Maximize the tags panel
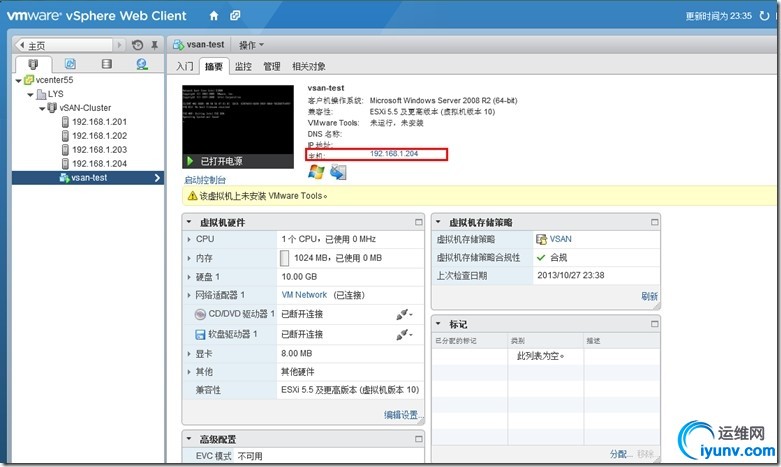781x467 pixels. (654, 324)
